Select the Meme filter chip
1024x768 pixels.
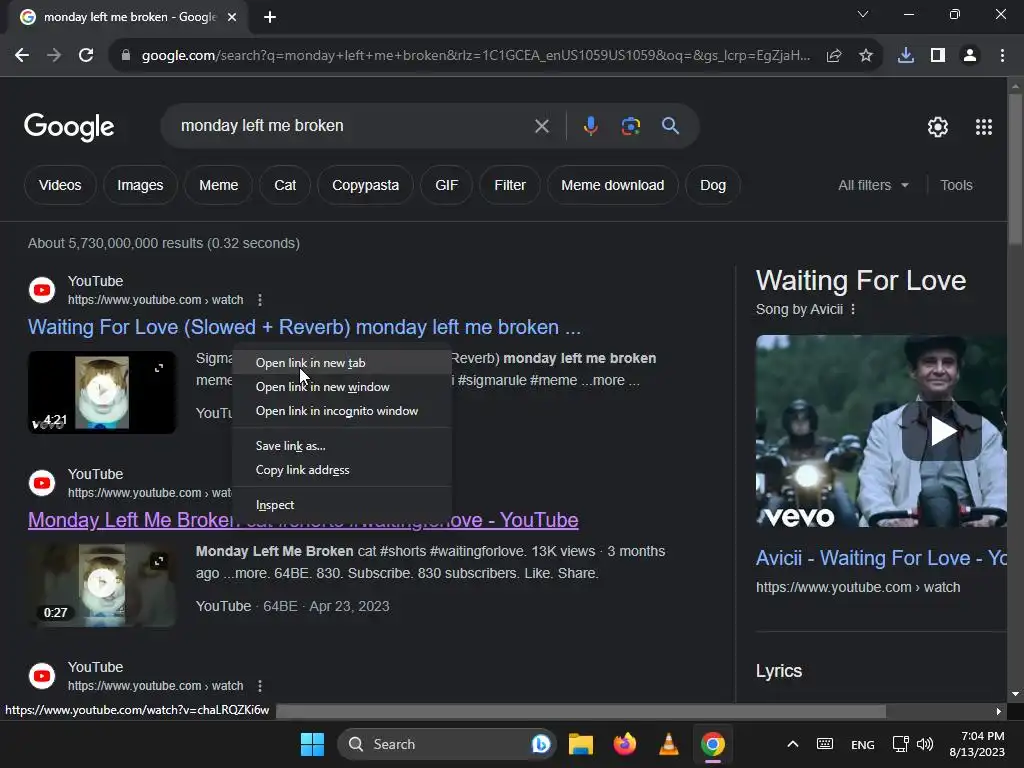click(x=219, y=185)
